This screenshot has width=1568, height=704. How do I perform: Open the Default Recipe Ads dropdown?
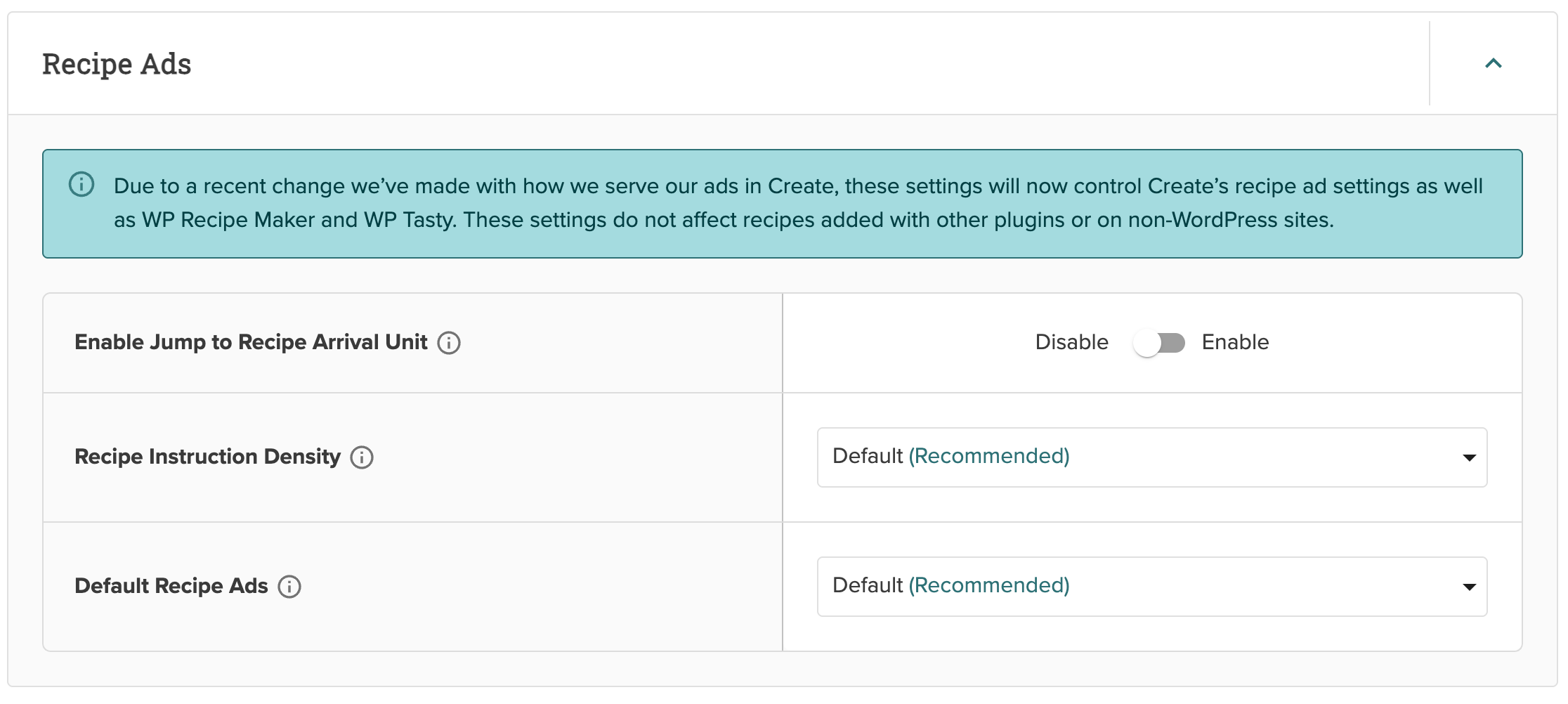click(x=1152, y=587)
